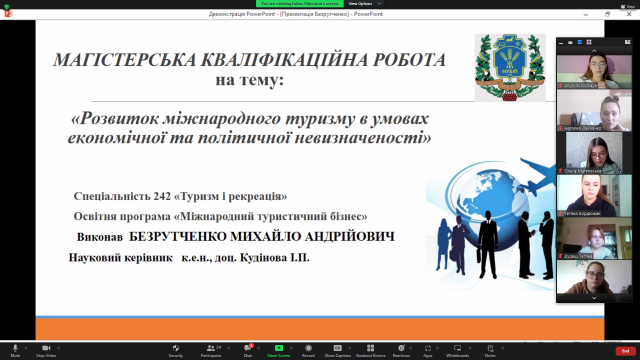
Task: Open the View Options dropdown
Action: click(x=363, y=4)
